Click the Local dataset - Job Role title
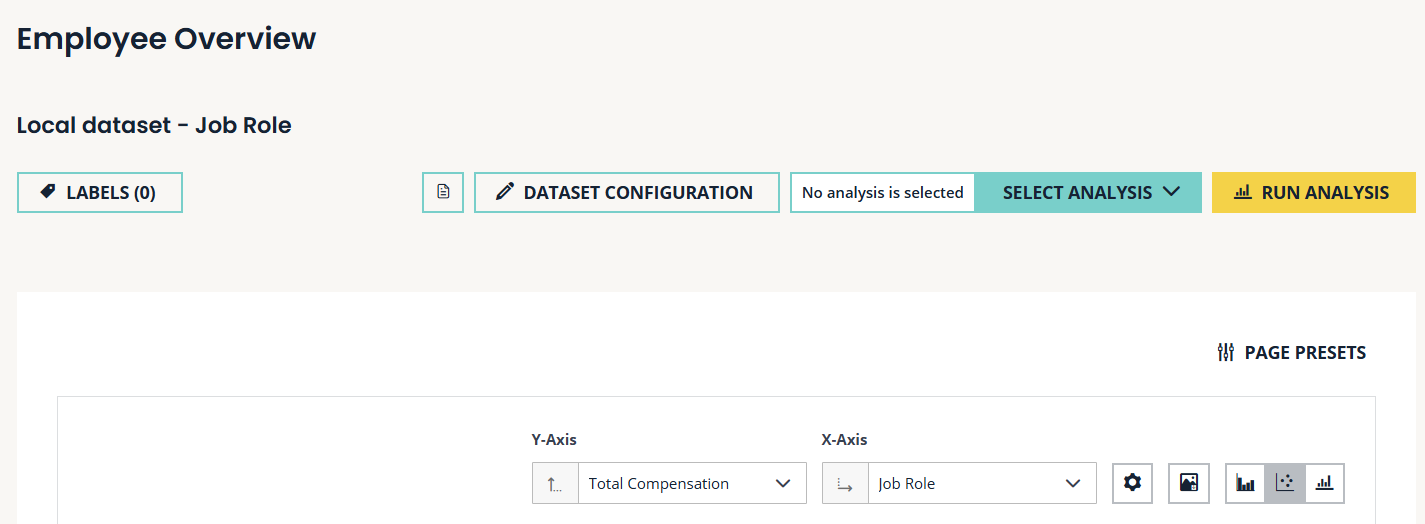The image size is (1425, 524). click(x=154, y=126)
